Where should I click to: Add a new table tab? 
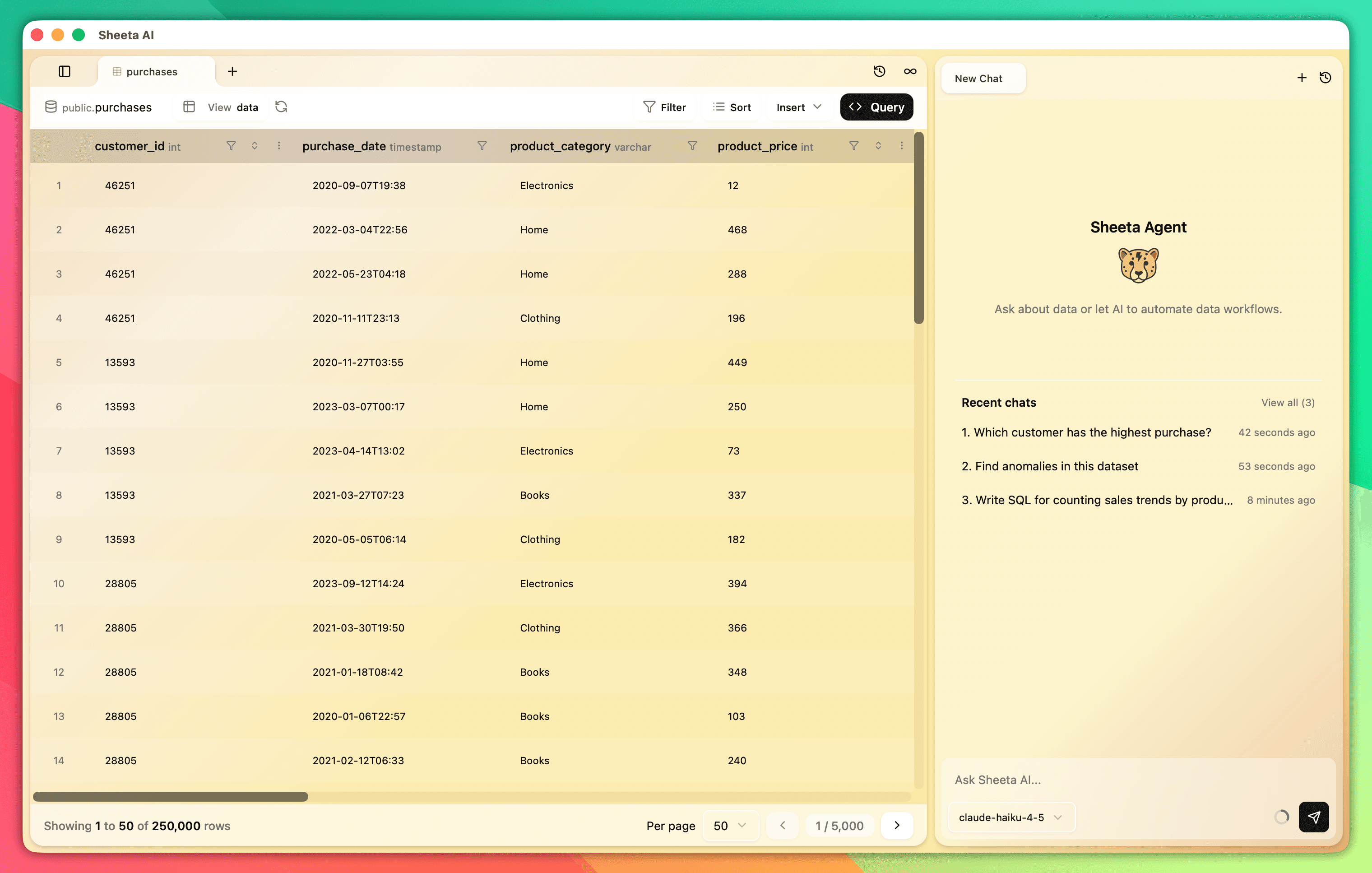coord(232,71)
